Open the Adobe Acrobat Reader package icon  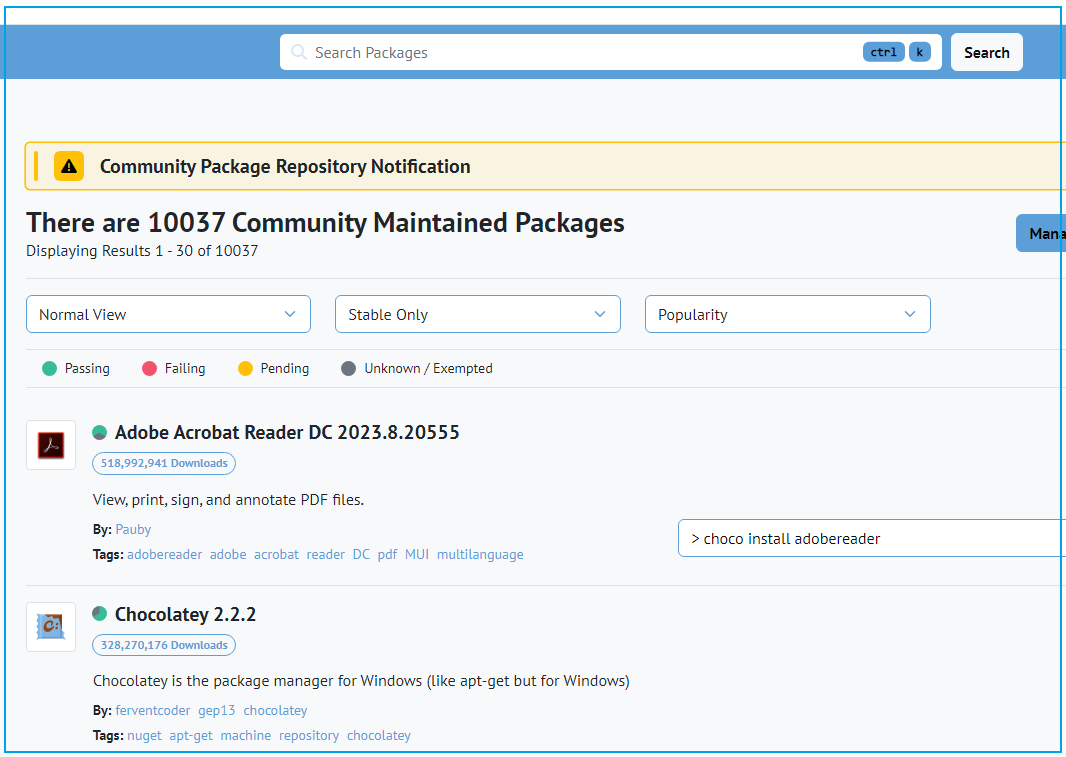(x=51, y=445)
